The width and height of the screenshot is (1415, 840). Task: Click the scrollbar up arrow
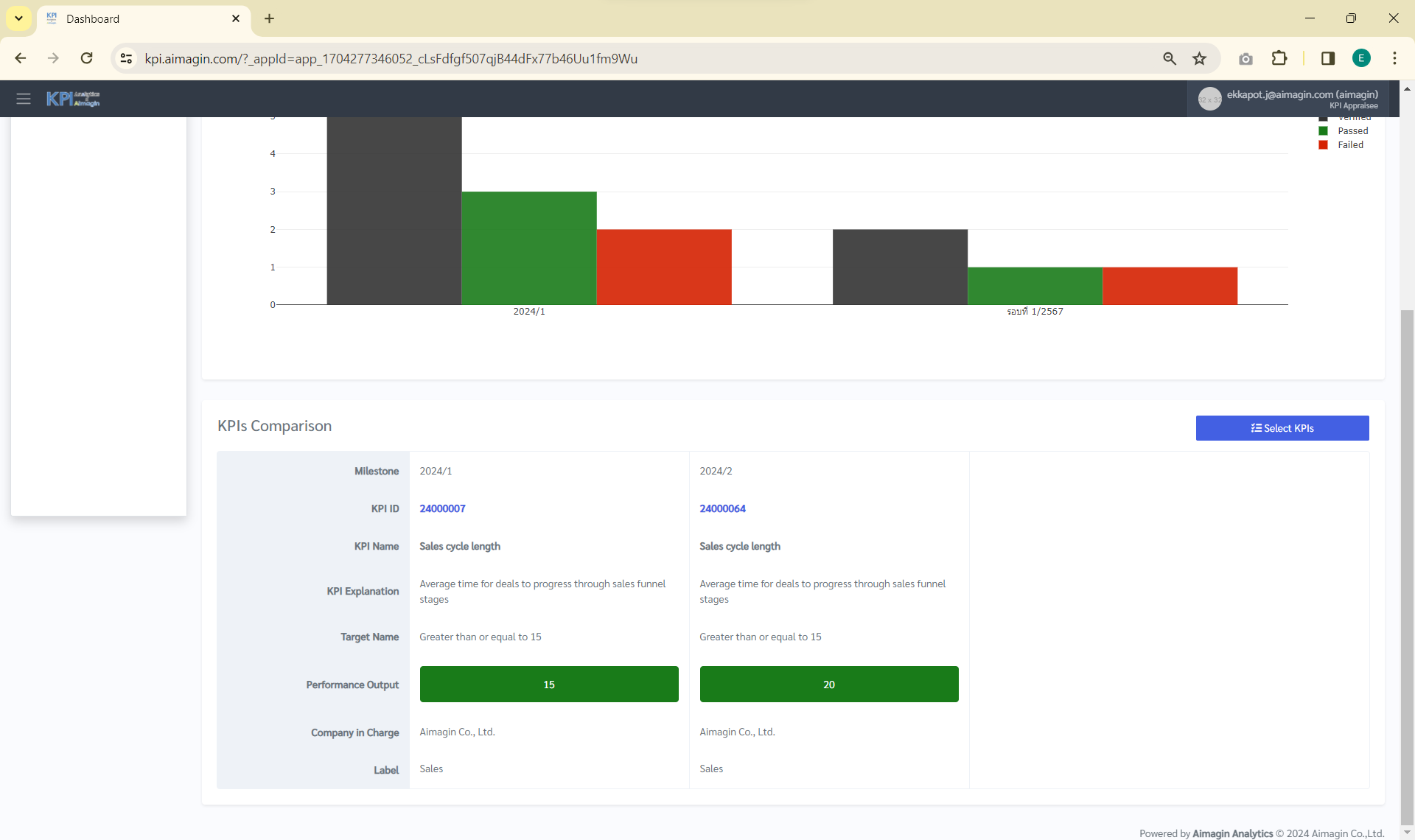1407,88
